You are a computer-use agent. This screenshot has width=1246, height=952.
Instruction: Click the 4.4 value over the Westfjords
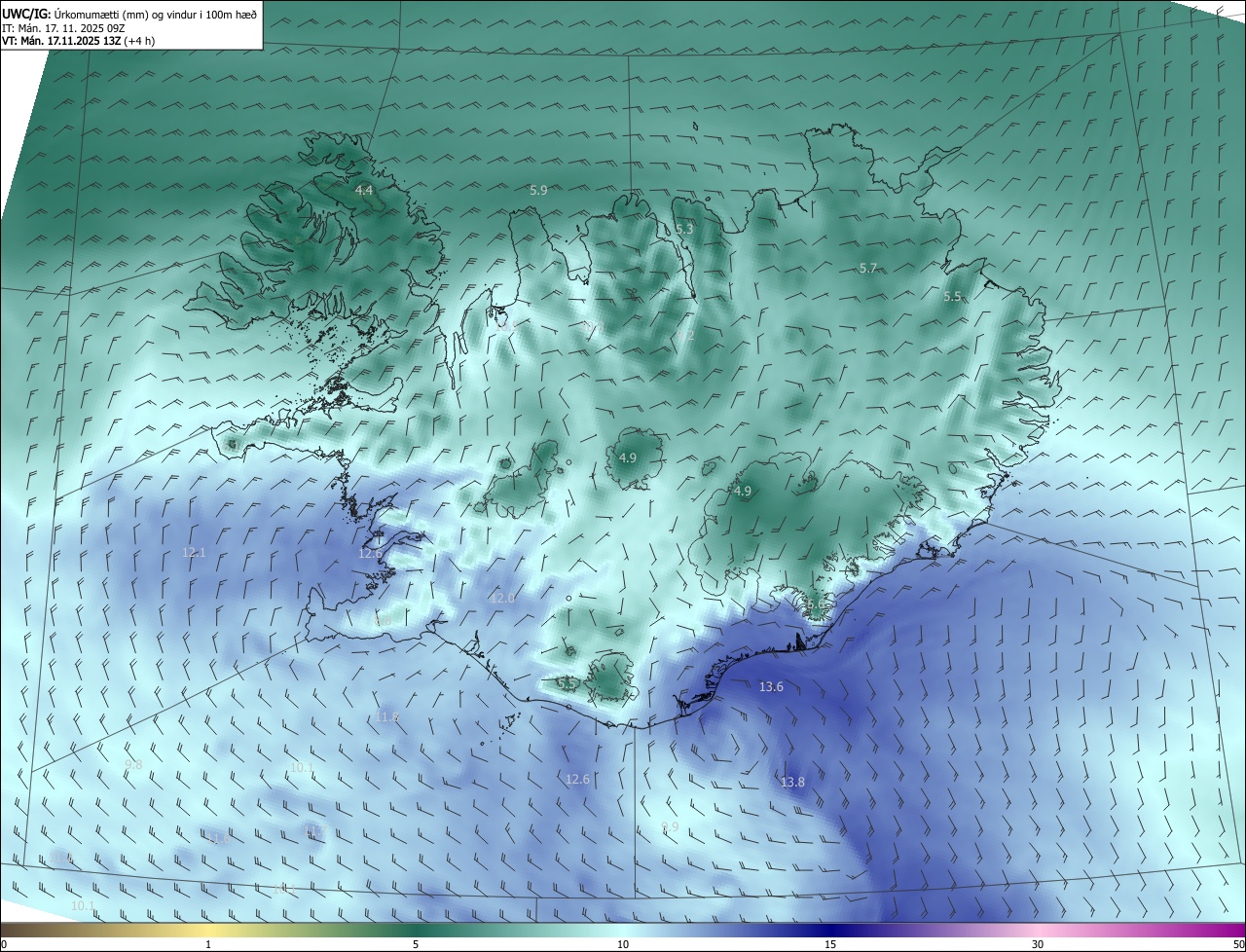(x=364, y=190)
